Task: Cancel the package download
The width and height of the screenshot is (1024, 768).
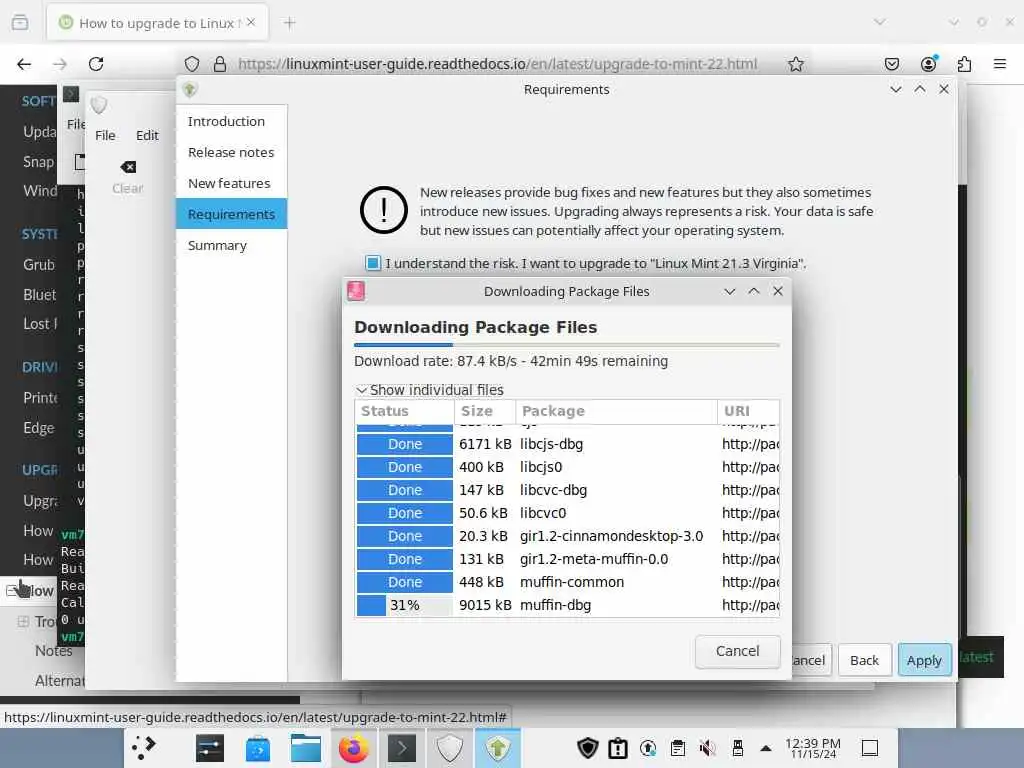Action: [x=737, y=651]
